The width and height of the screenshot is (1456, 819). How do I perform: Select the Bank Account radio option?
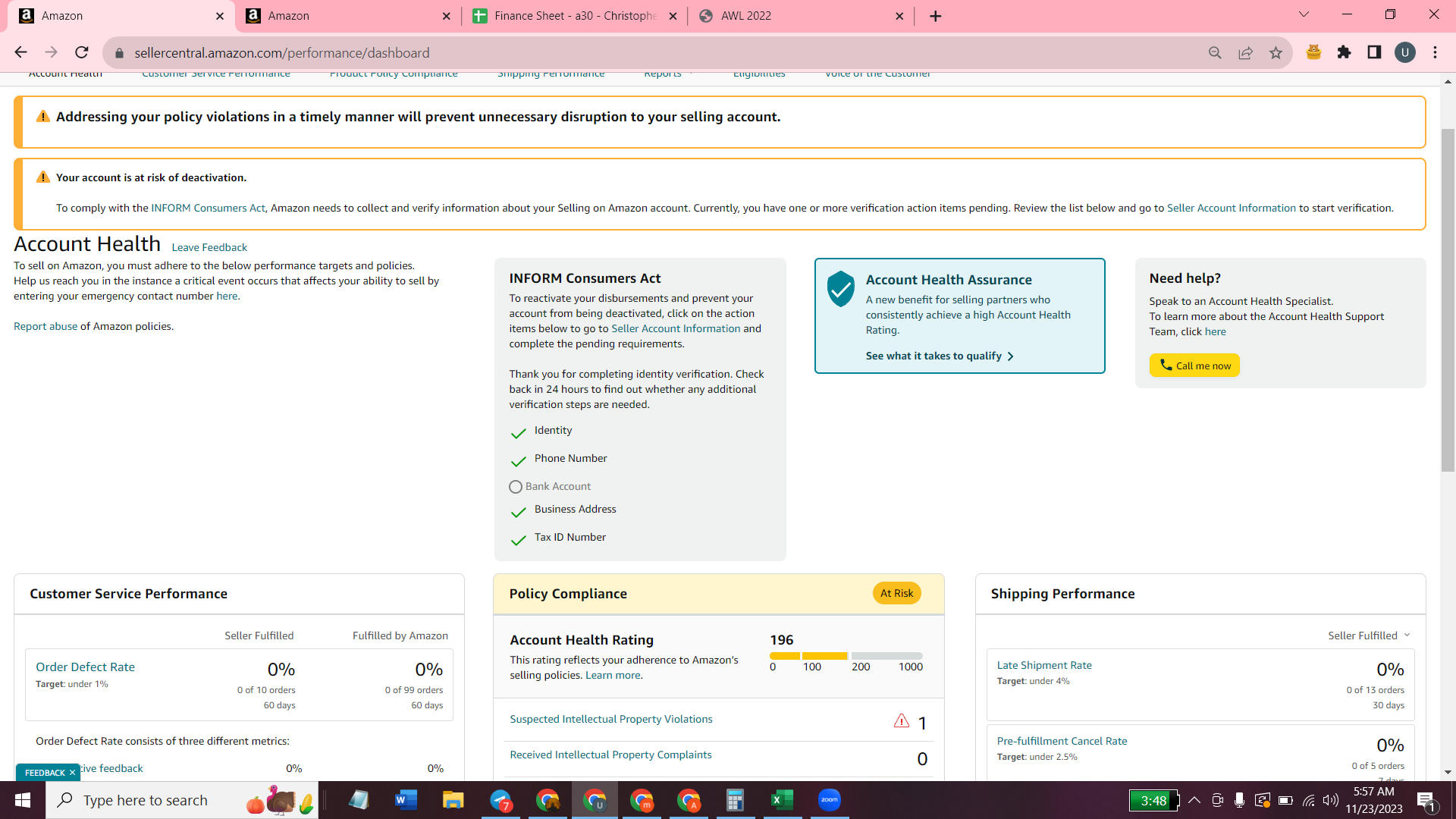click(516, 487)
